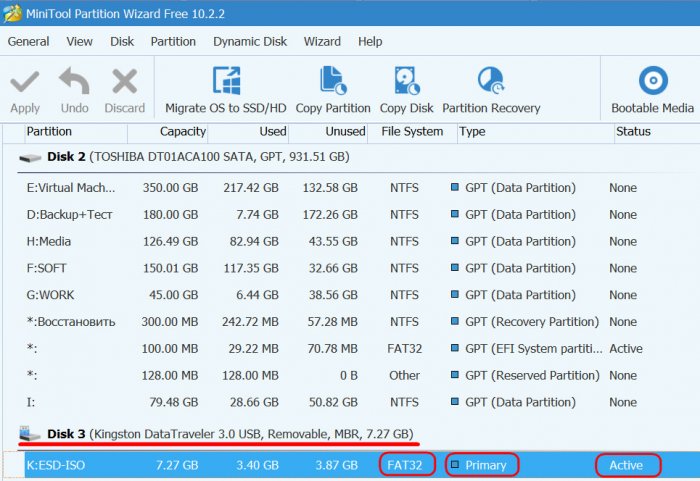This screenshot has width=700, height=481.
Task: Click the 172.26 GB unused cell
Action: pos(330,214)
